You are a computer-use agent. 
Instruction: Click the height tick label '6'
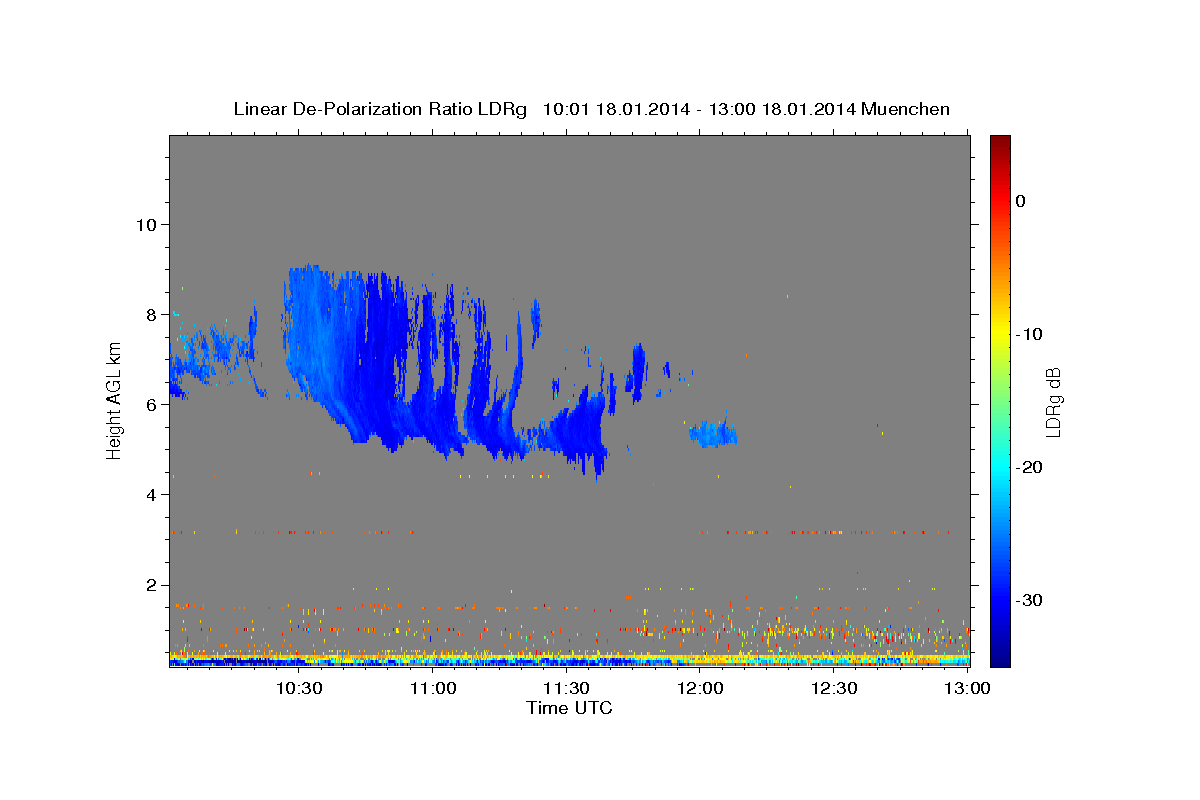coord(151,404)
